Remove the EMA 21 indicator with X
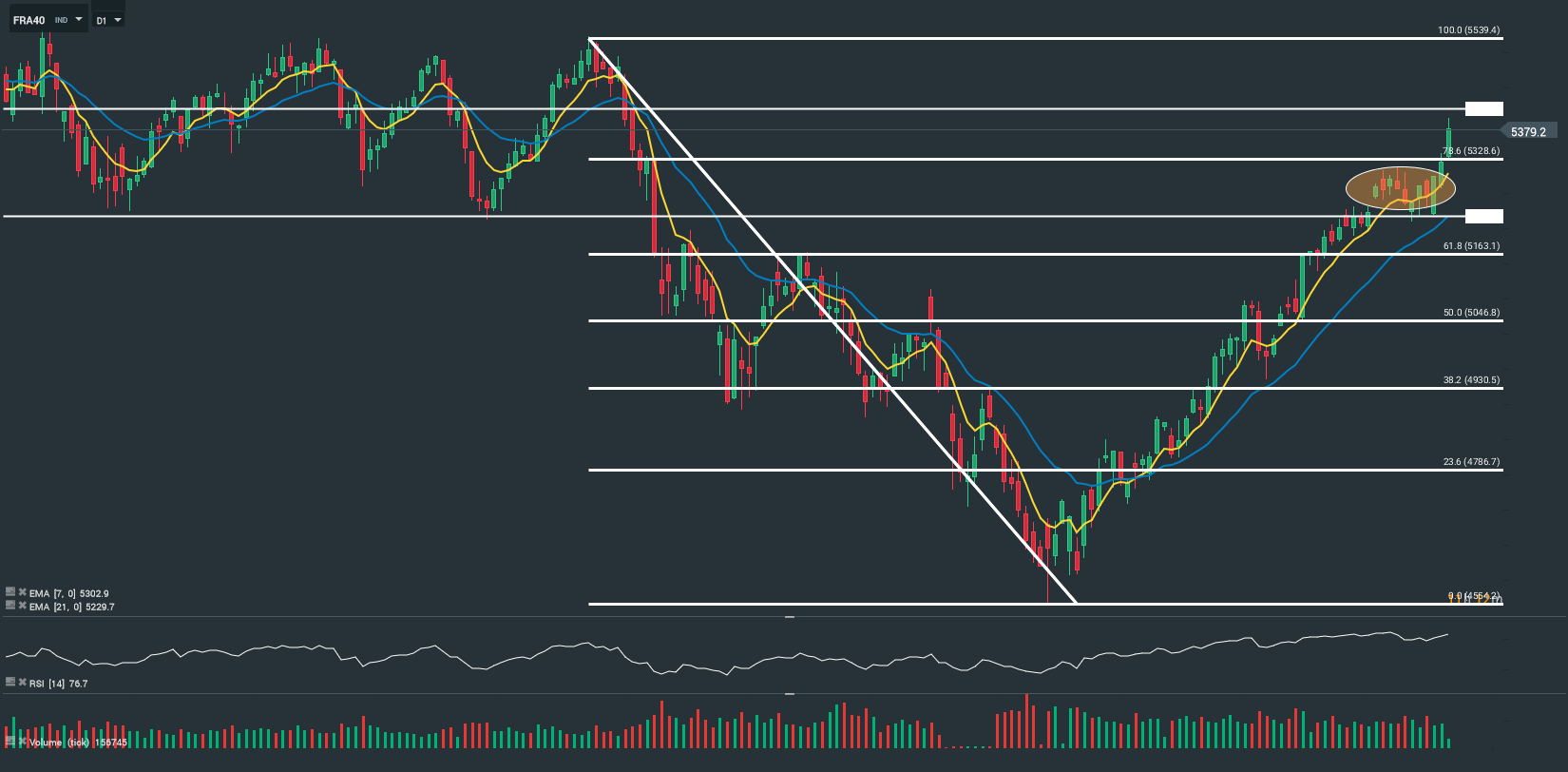 point(22,606)
